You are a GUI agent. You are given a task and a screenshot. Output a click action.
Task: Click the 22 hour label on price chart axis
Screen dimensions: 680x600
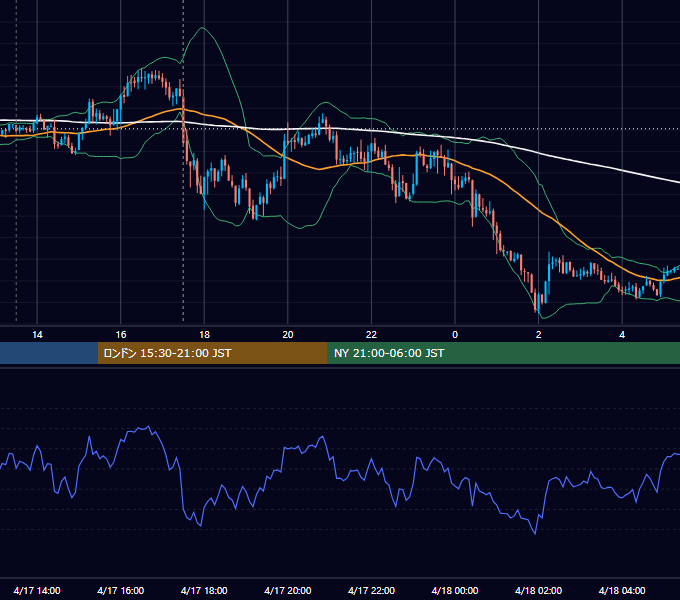371,335
